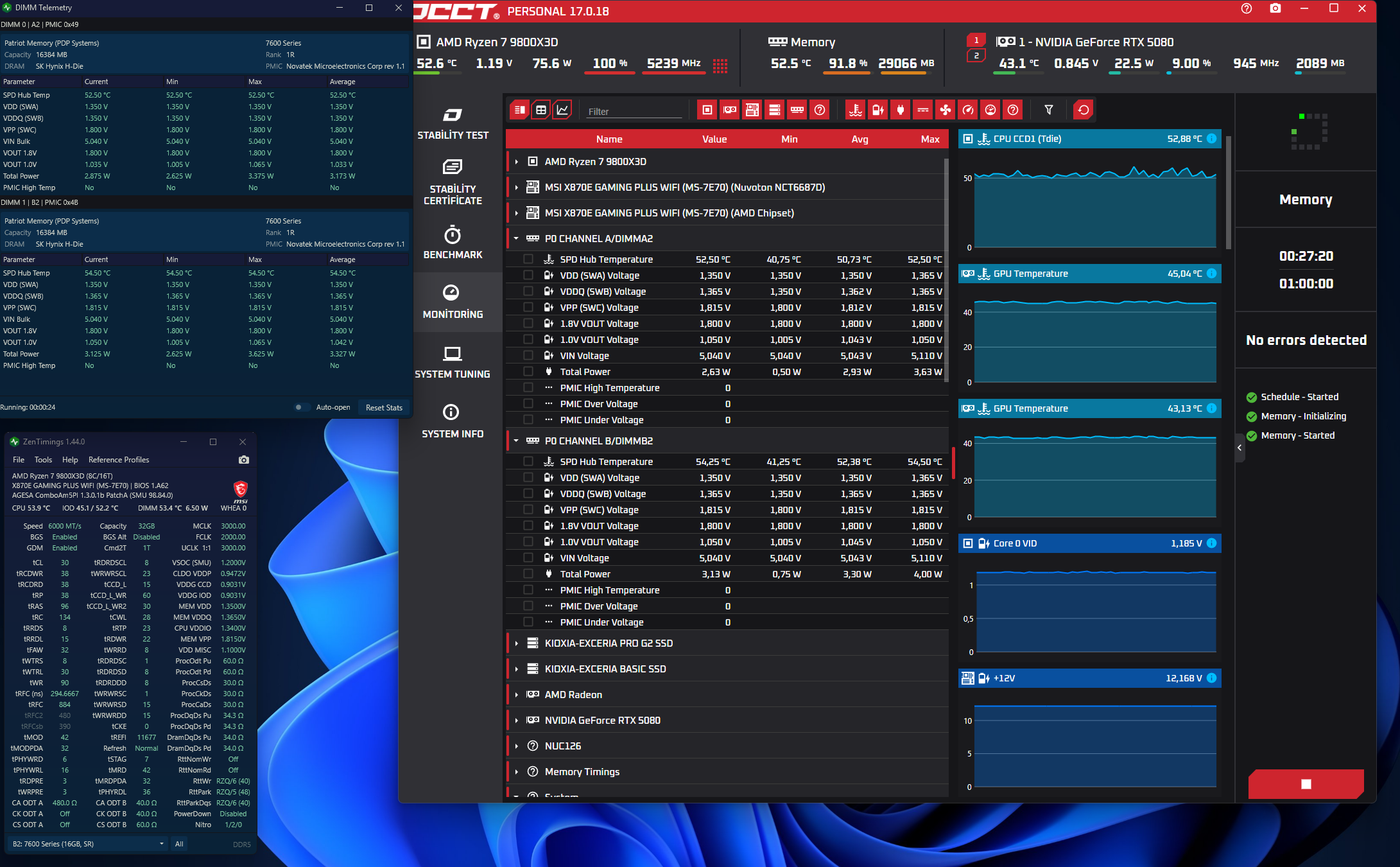1400x867 pixels.
Task: Toggle power plug sensor type filter
Action: click(x=901, y=110)
